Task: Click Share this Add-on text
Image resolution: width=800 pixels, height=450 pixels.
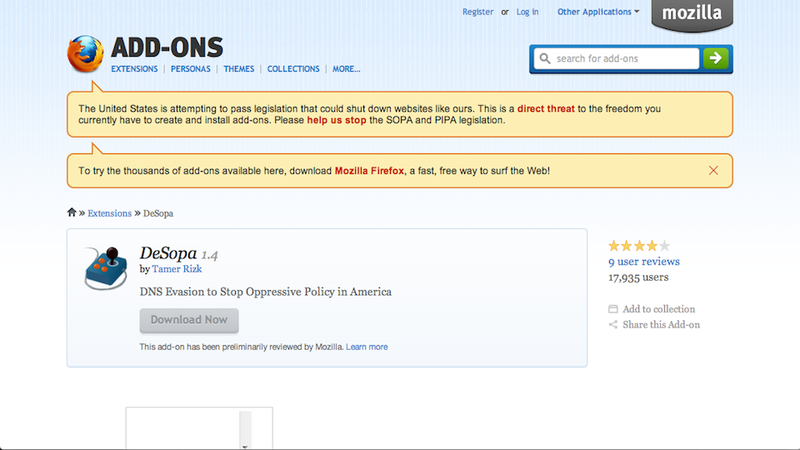Action: 661,324
